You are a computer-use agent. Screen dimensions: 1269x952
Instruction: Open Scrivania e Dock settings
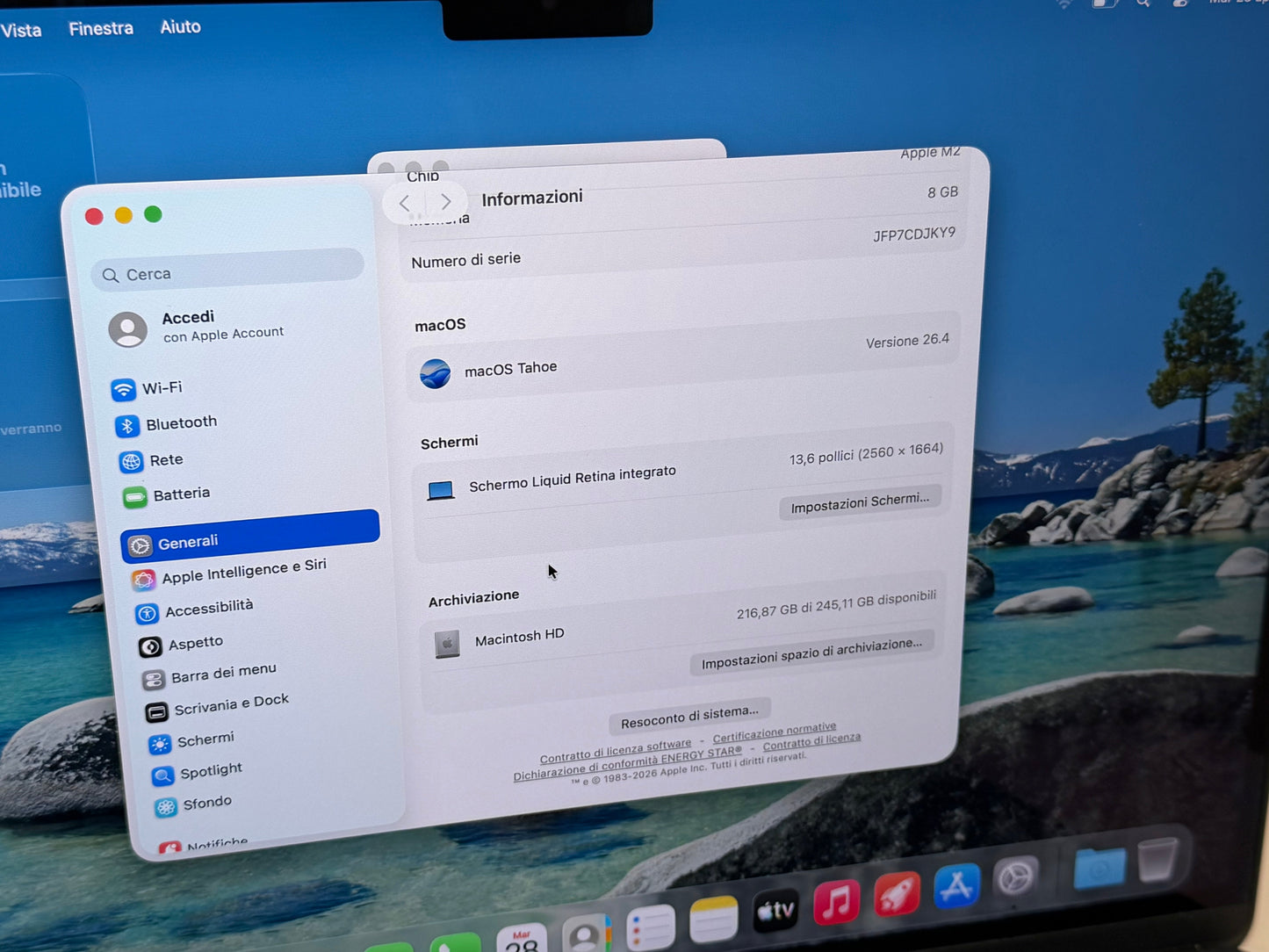(x=218, y=706)
